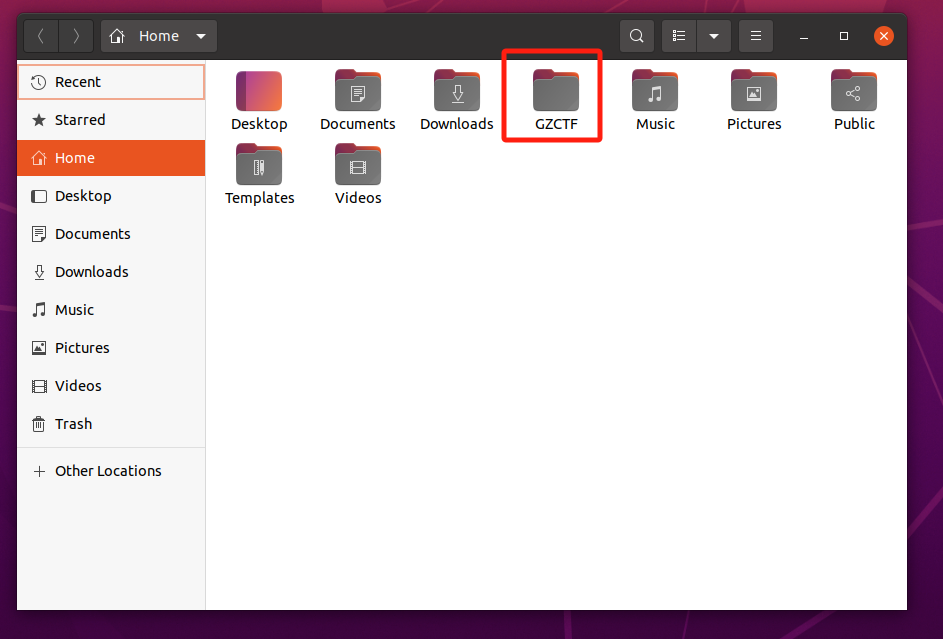Open Other Locations in sidebar

pos(111,471)
